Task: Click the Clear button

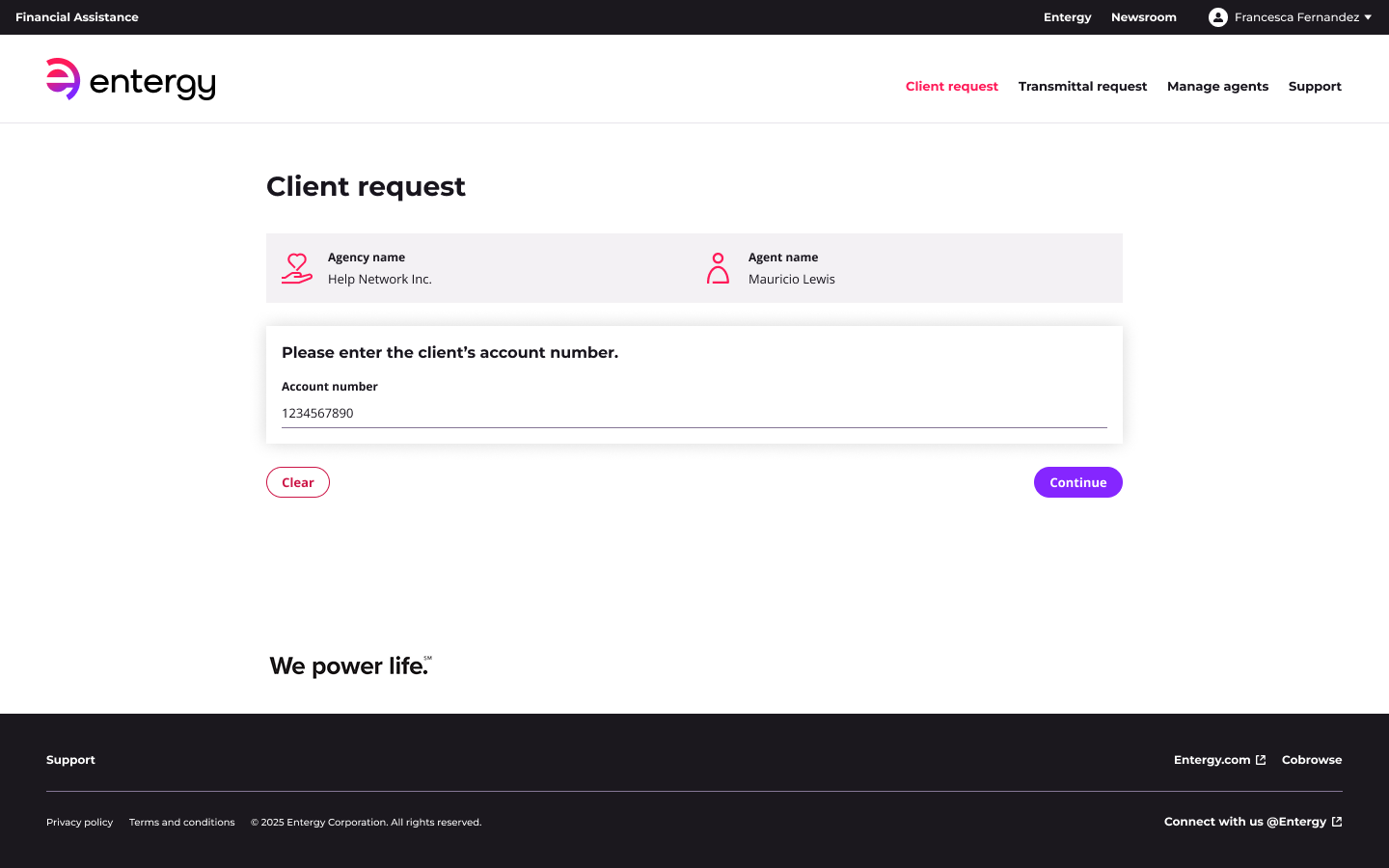Action: point(298,482)
